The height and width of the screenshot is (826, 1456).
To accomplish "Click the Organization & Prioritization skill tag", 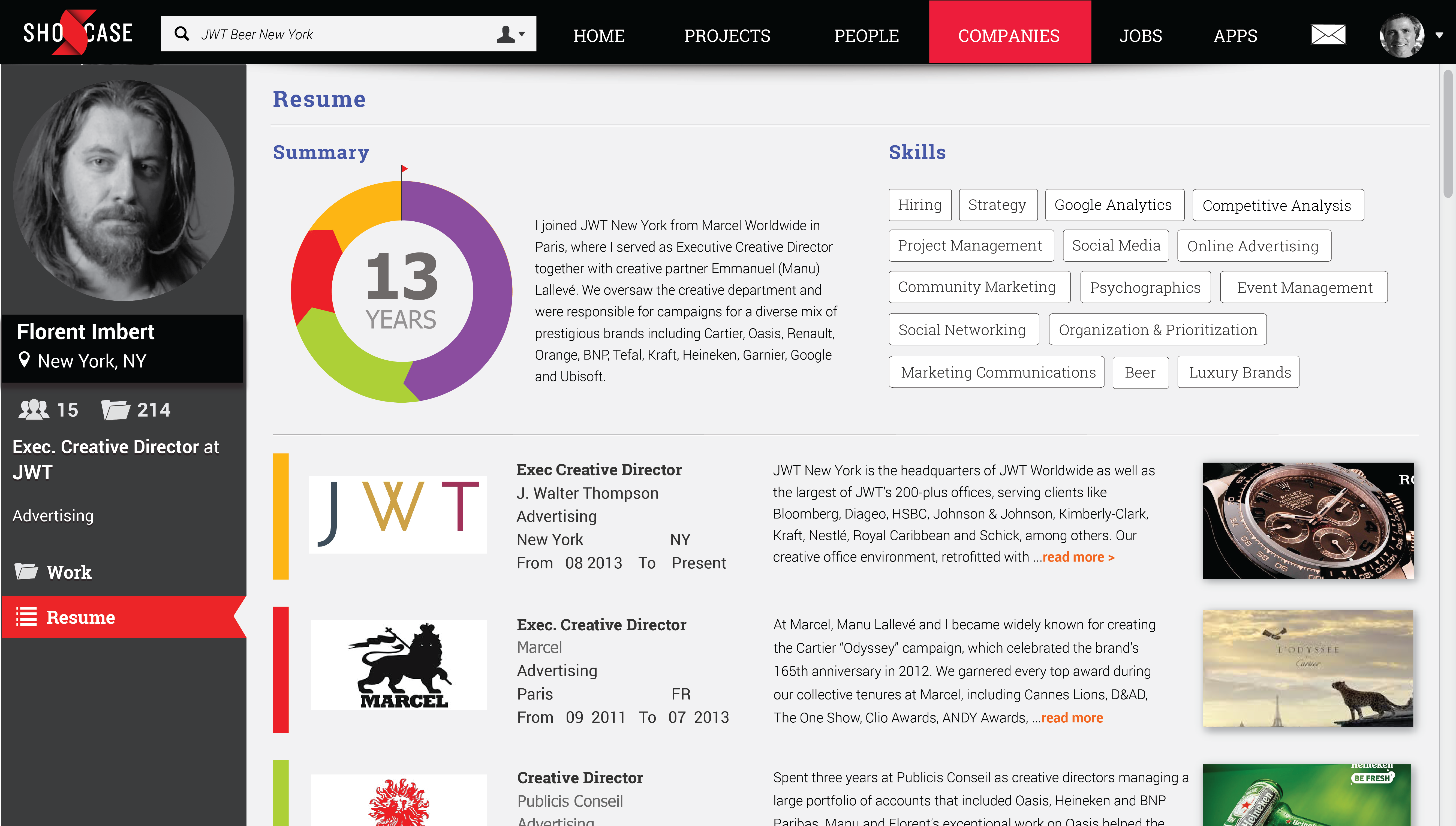I will click(x=1157, y=330).
